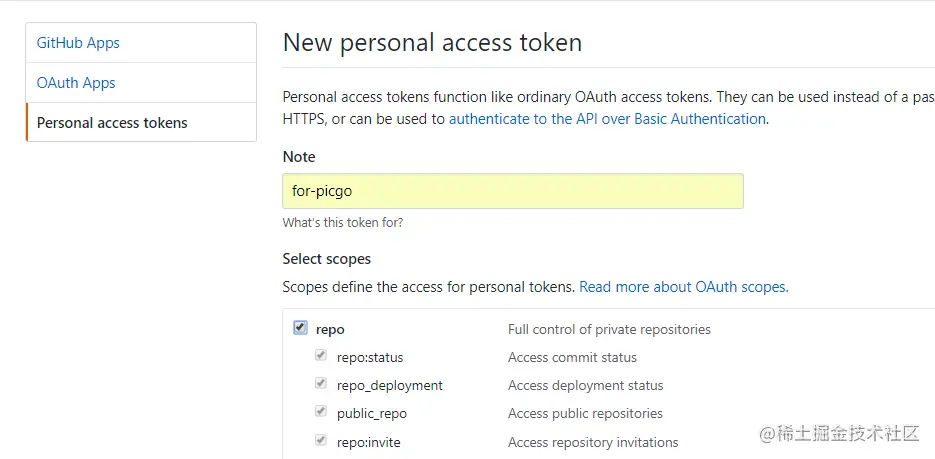Click the repo:status scope label
935x459 pixels.
[x=370, y=358]
